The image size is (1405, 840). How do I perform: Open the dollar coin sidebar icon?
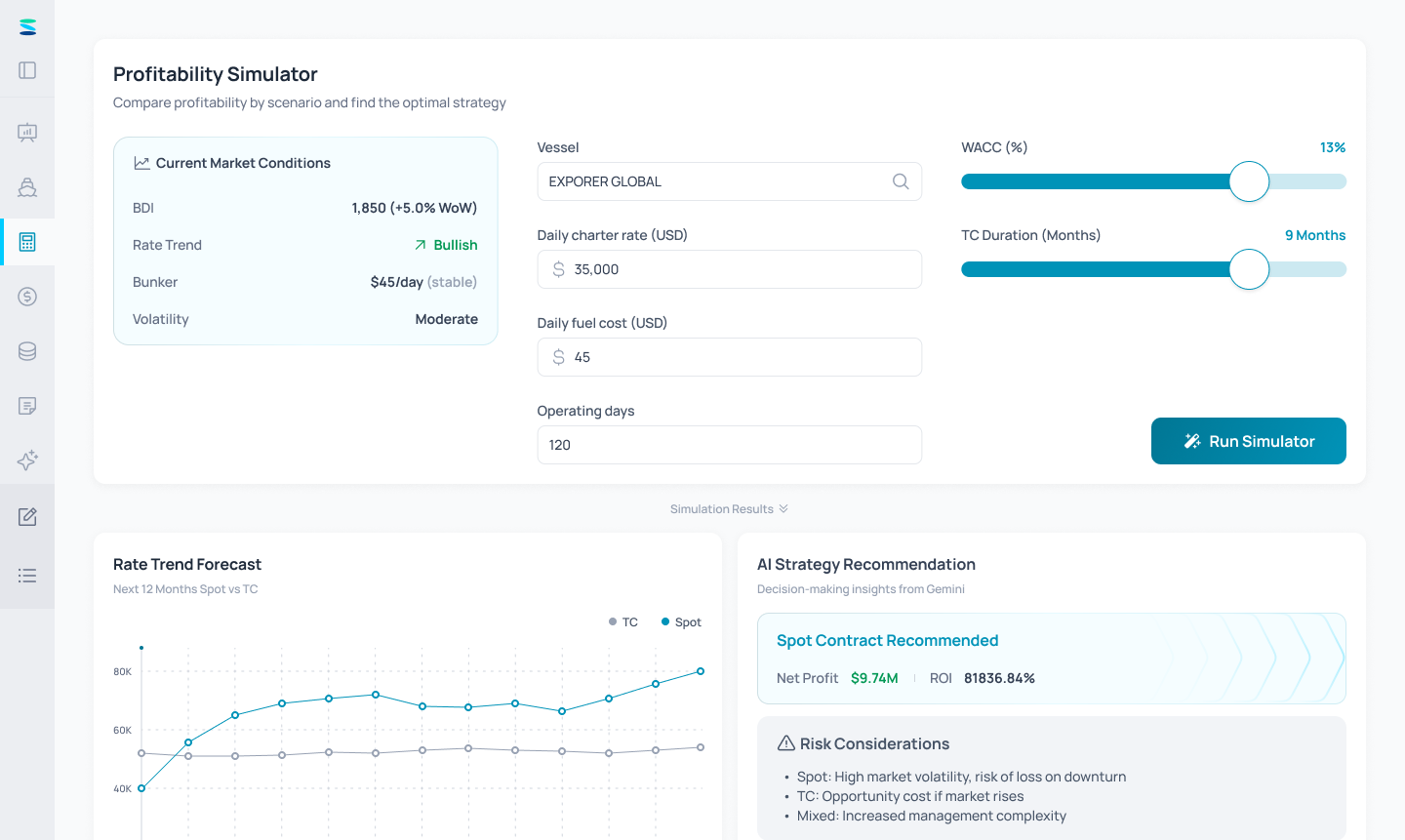[27, 297]
